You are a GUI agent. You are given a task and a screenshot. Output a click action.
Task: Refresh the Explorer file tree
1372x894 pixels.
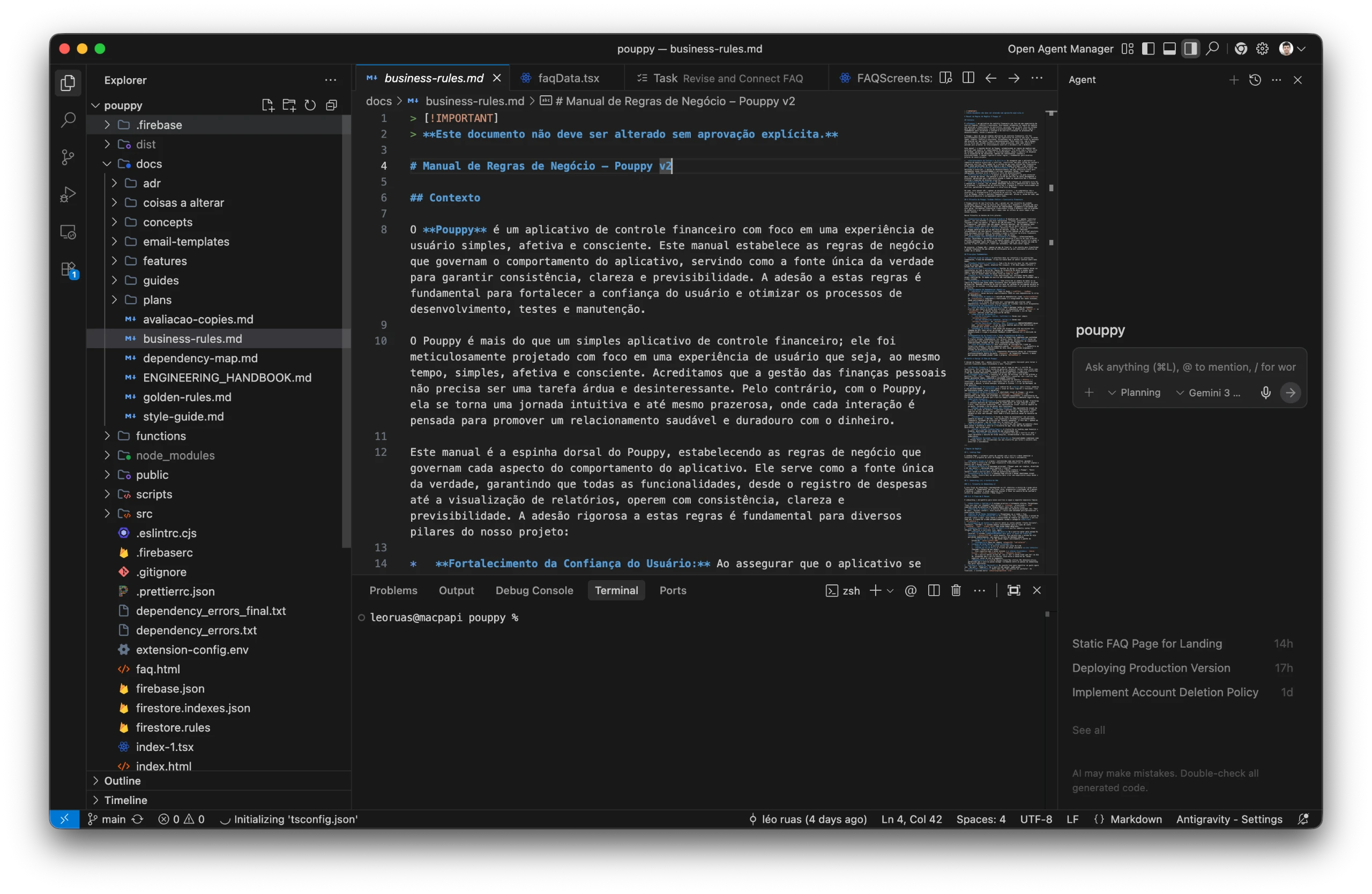pos(310,106)
